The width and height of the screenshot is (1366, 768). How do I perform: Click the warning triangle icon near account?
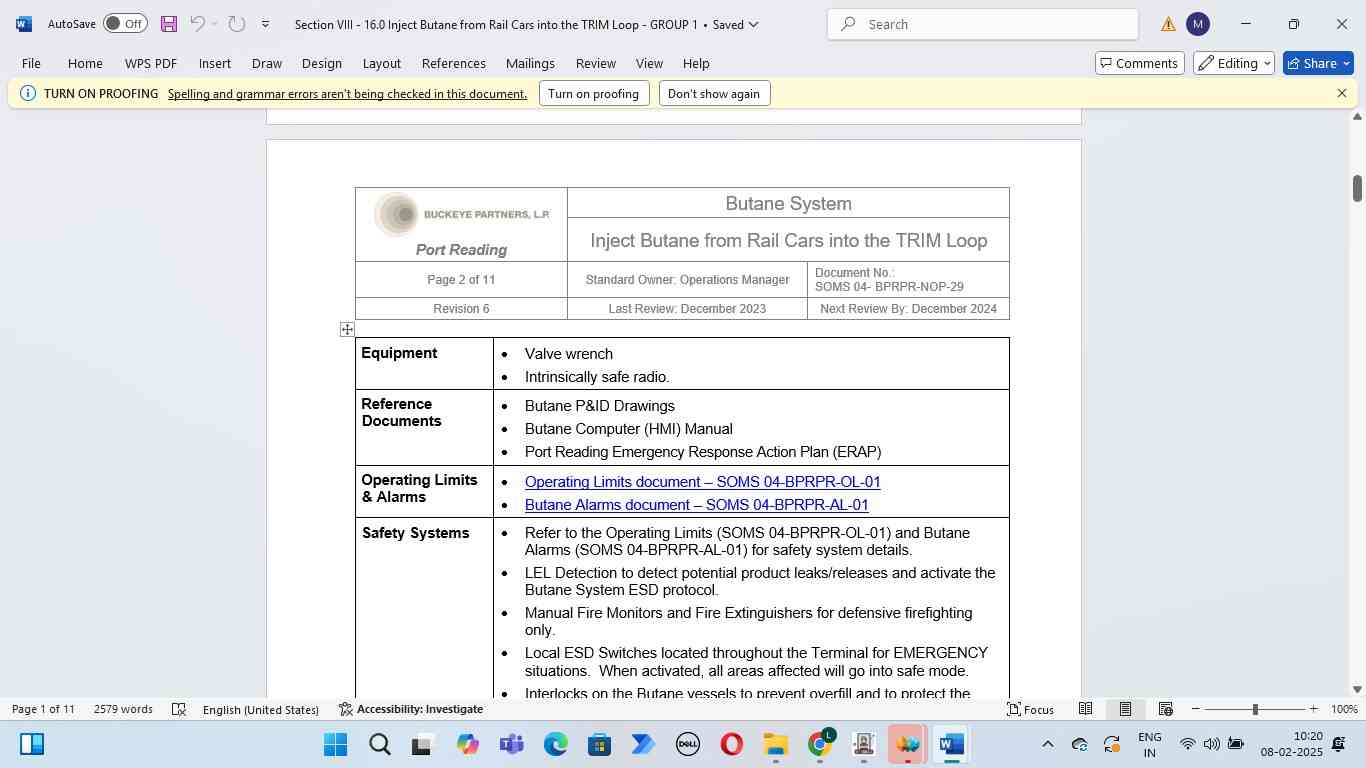pos(1168,24)
